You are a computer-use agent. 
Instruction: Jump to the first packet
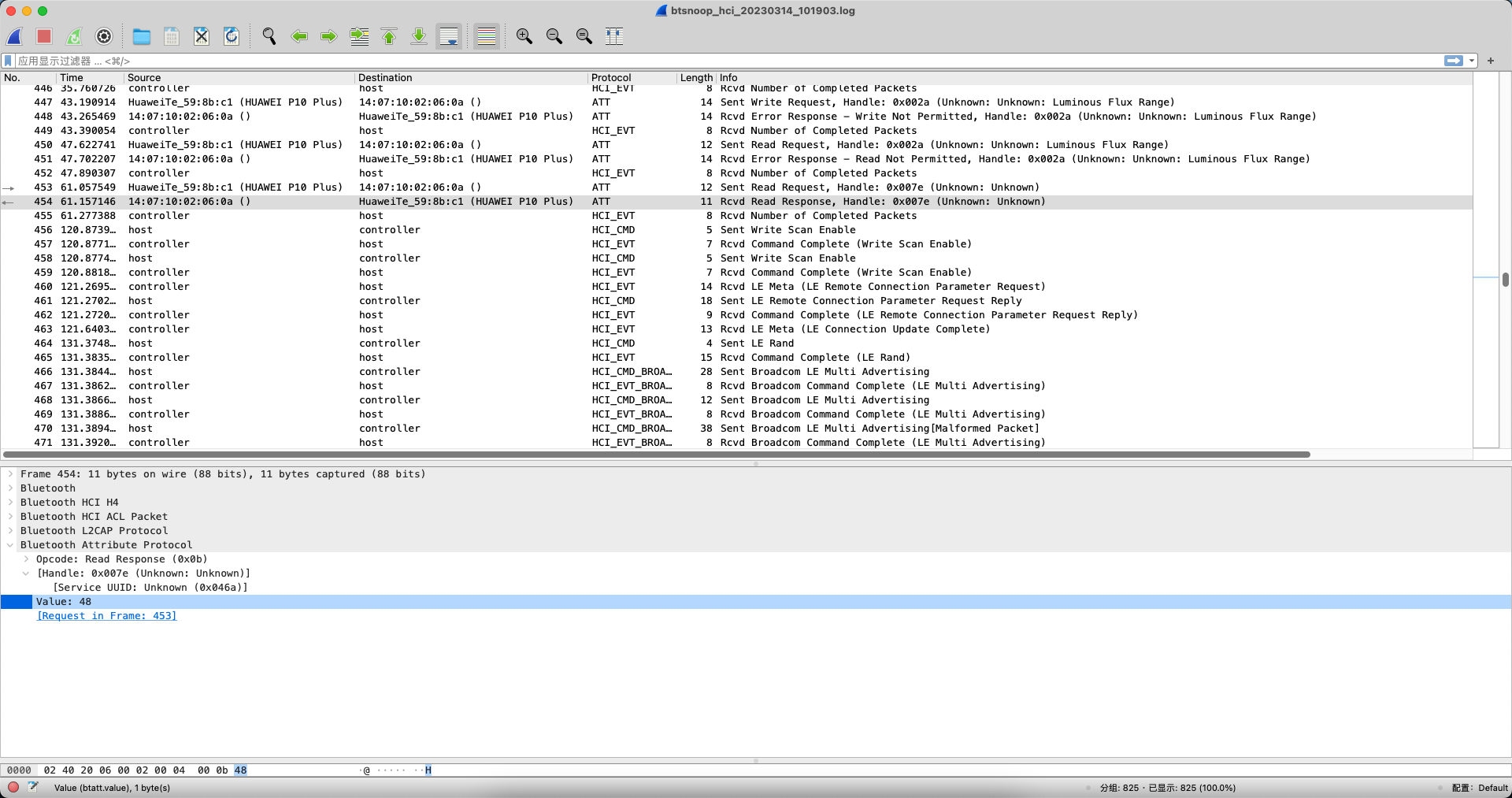389,36
